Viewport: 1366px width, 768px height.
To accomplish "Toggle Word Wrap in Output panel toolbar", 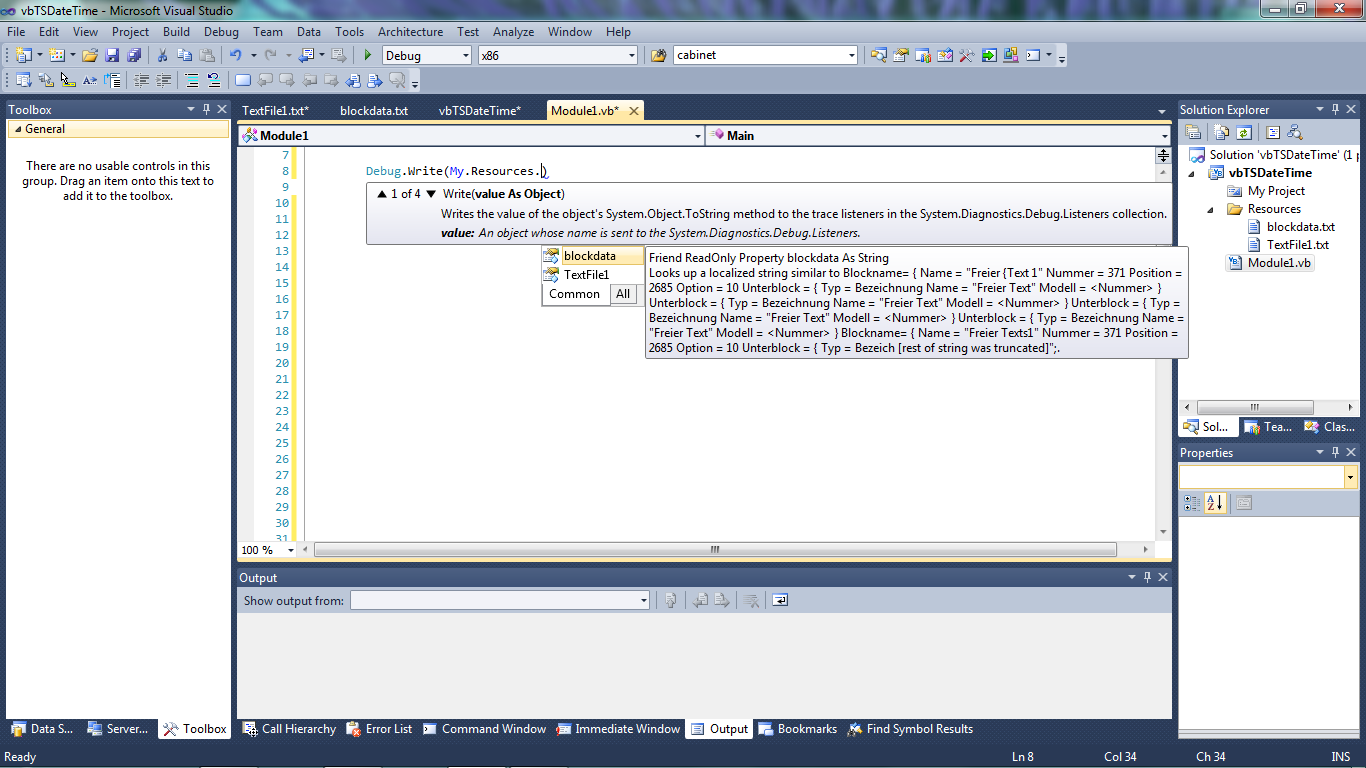I will pyautogui.click(x=780, y=600).
